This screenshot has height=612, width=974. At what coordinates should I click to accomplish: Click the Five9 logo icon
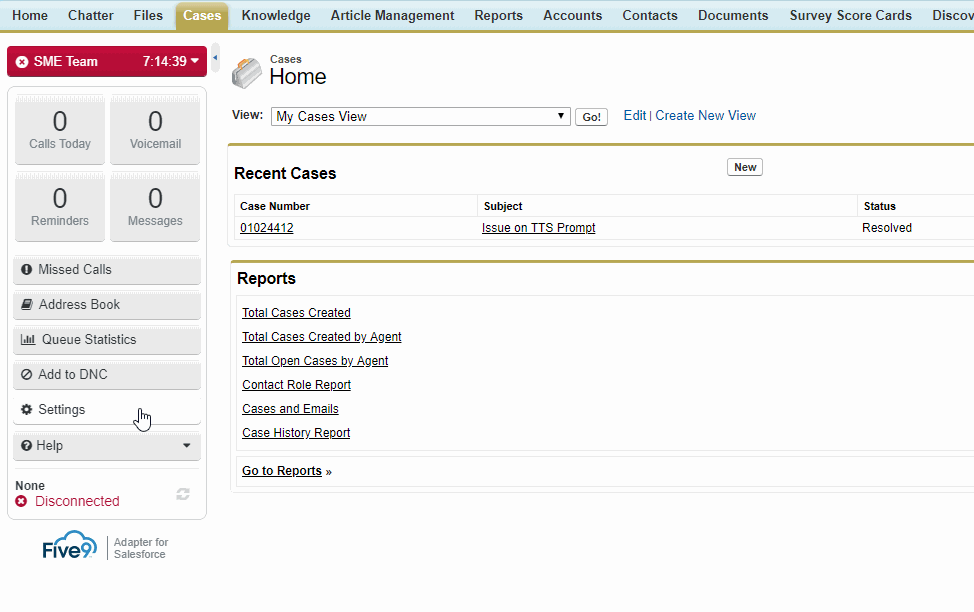71,548
